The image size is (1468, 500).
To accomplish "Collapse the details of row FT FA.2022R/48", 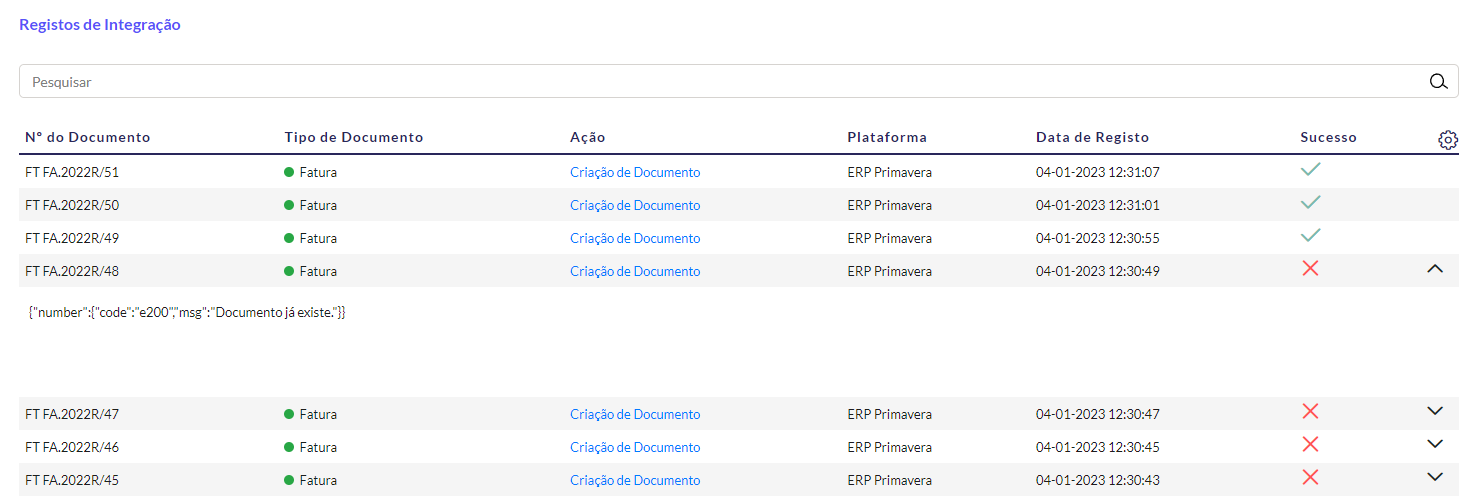I will coord(1435,269).
